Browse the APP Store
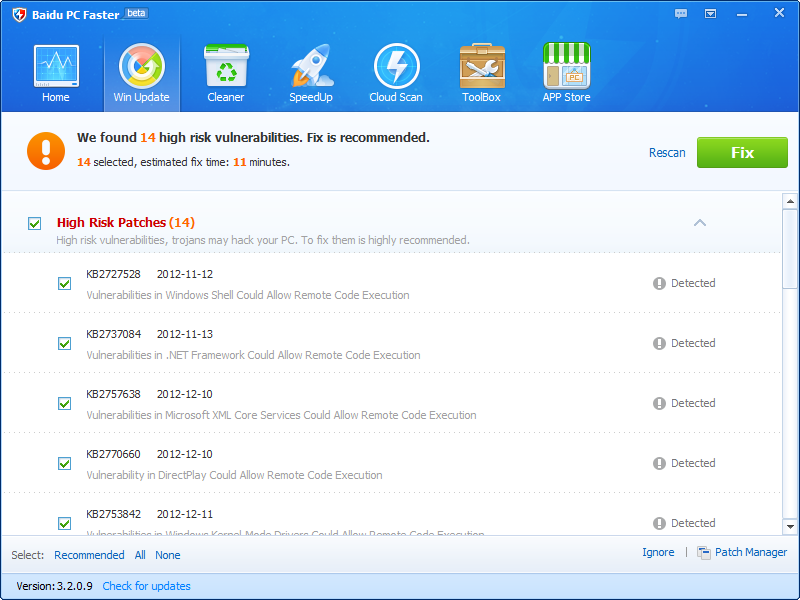Image resolution: width=800 pixels, height=600 pixels. tap(566, 72)
